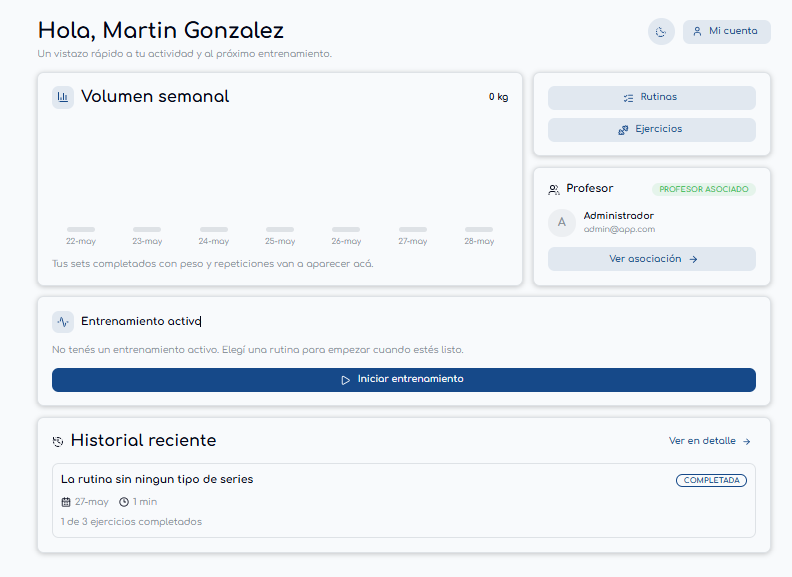
Task: Select the 26-may bar in the chart
Action: click(x=346, y=229)
